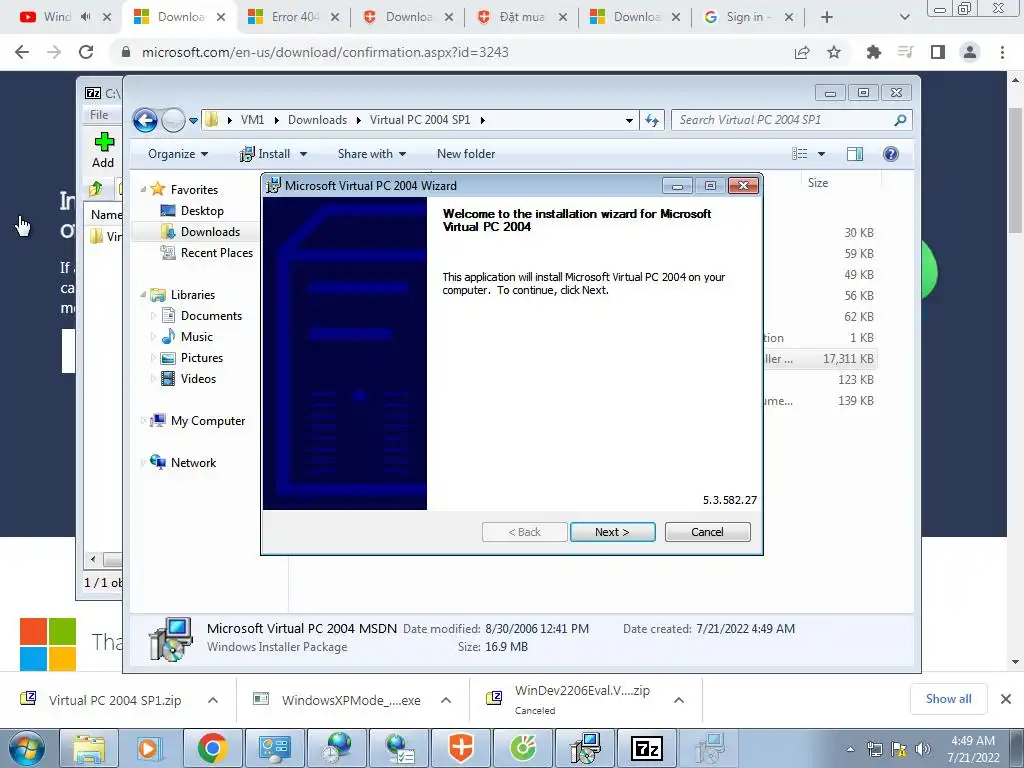Image resolution: width=1024 pixels, height=768 pixels.
Task: Click the Explorer forward navigation button
Action: (x=173, y=120)
